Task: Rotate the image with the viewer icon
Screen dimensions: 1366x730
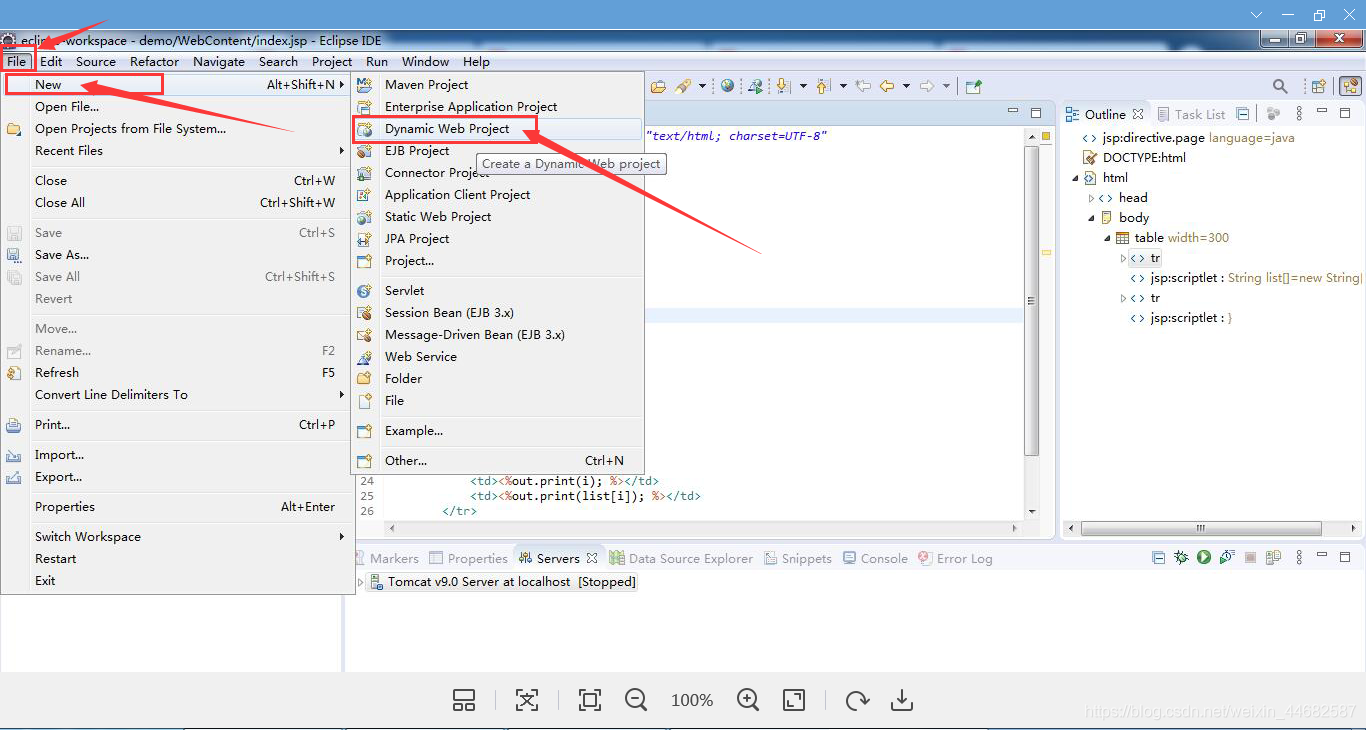Action: coord(857,700)
